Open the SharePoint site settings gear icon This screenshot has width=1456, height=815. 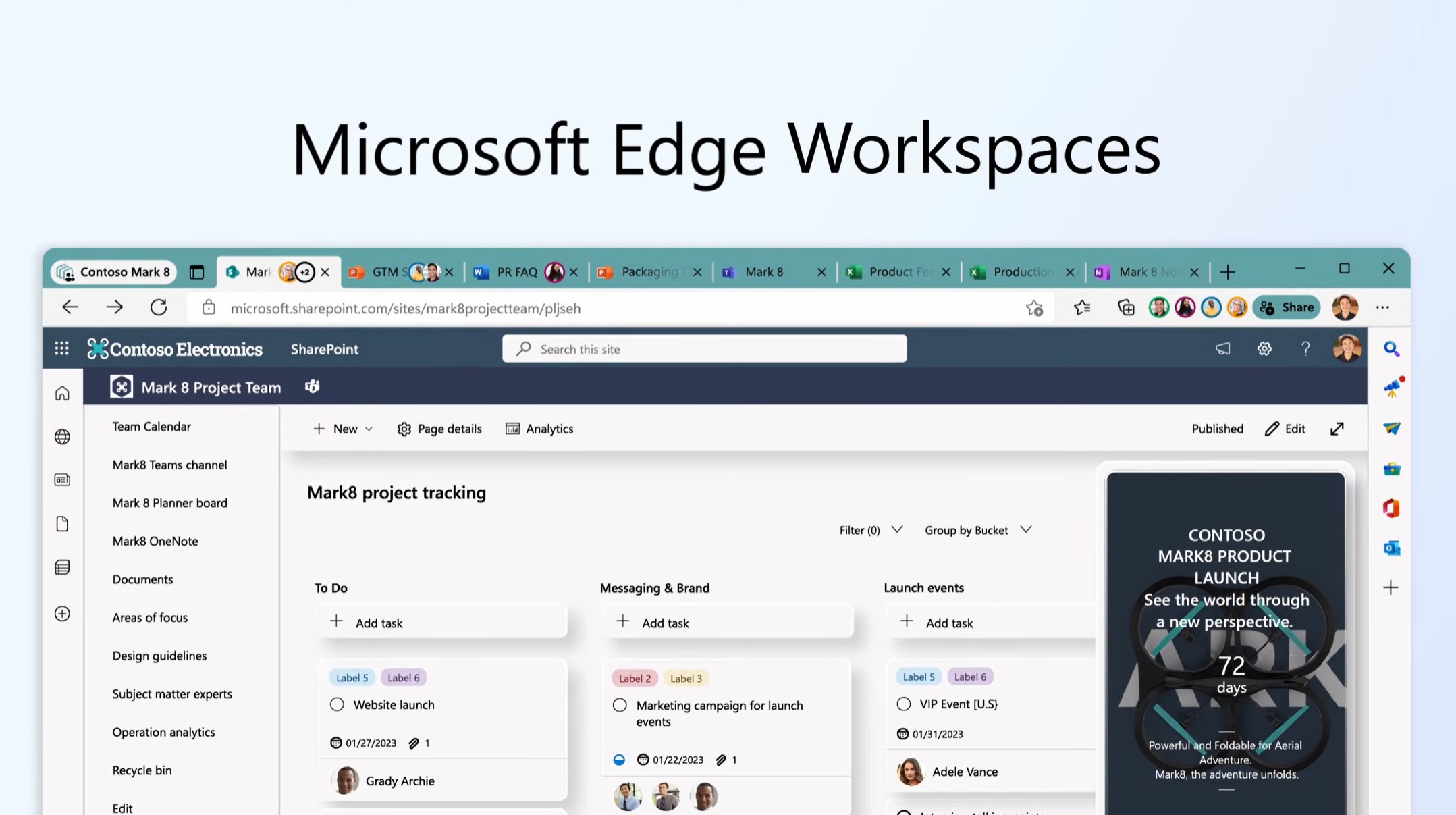coord(1264,349)
